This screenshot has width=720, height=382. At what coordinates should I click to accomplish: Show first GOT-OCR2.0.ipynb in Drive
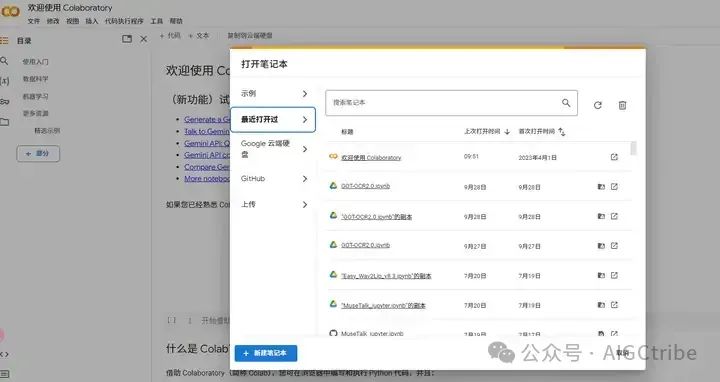[x=601, y=186]
